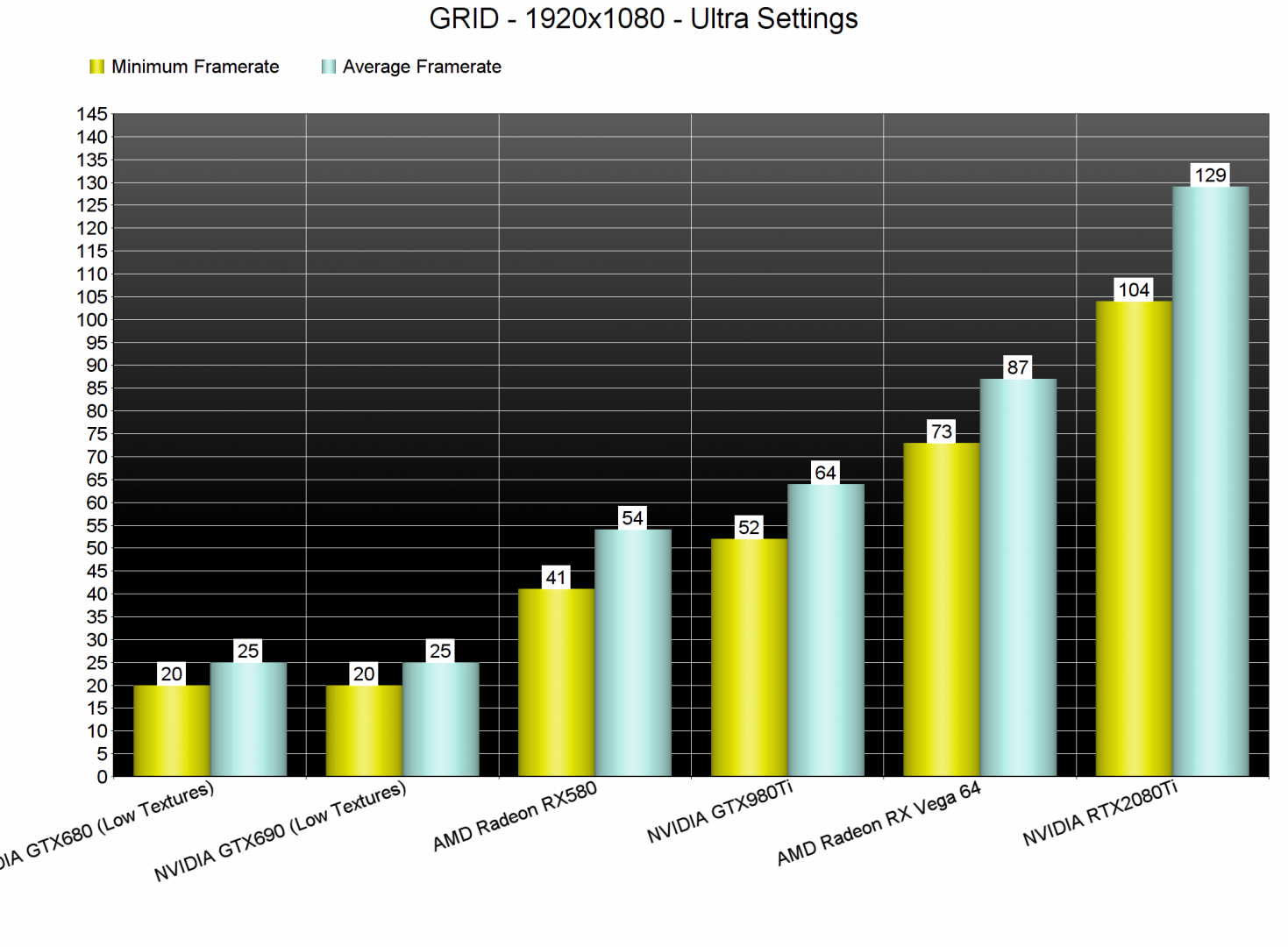Viewport: 1288px width, 947px height.
Task: Select the RX580 average data label 54
Action: click(632, 518)
